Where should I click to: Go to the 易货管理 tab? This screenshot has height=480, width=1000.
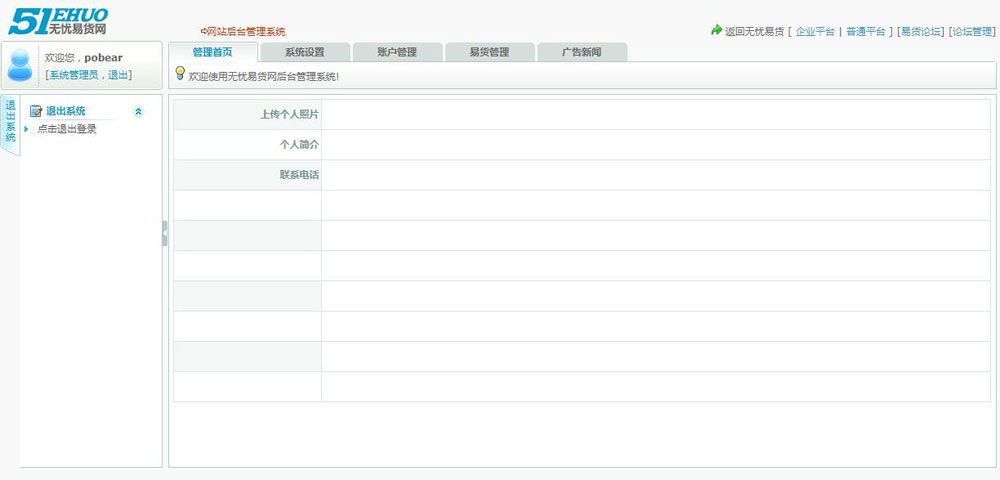[489, 52]
